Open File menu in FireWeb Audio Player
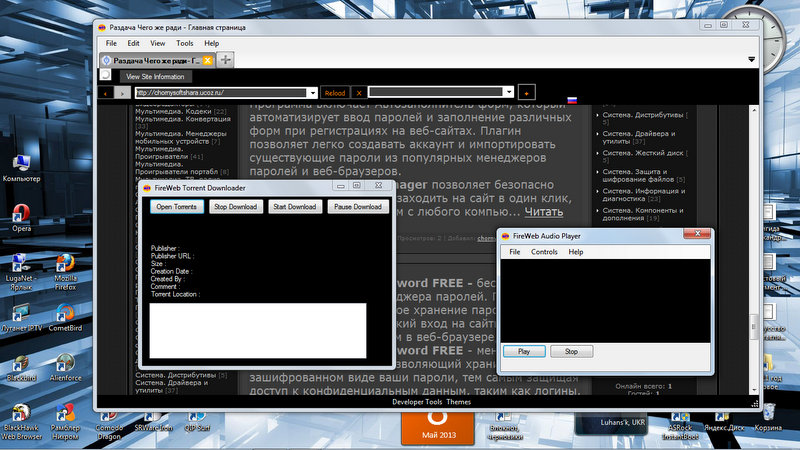 515,252
